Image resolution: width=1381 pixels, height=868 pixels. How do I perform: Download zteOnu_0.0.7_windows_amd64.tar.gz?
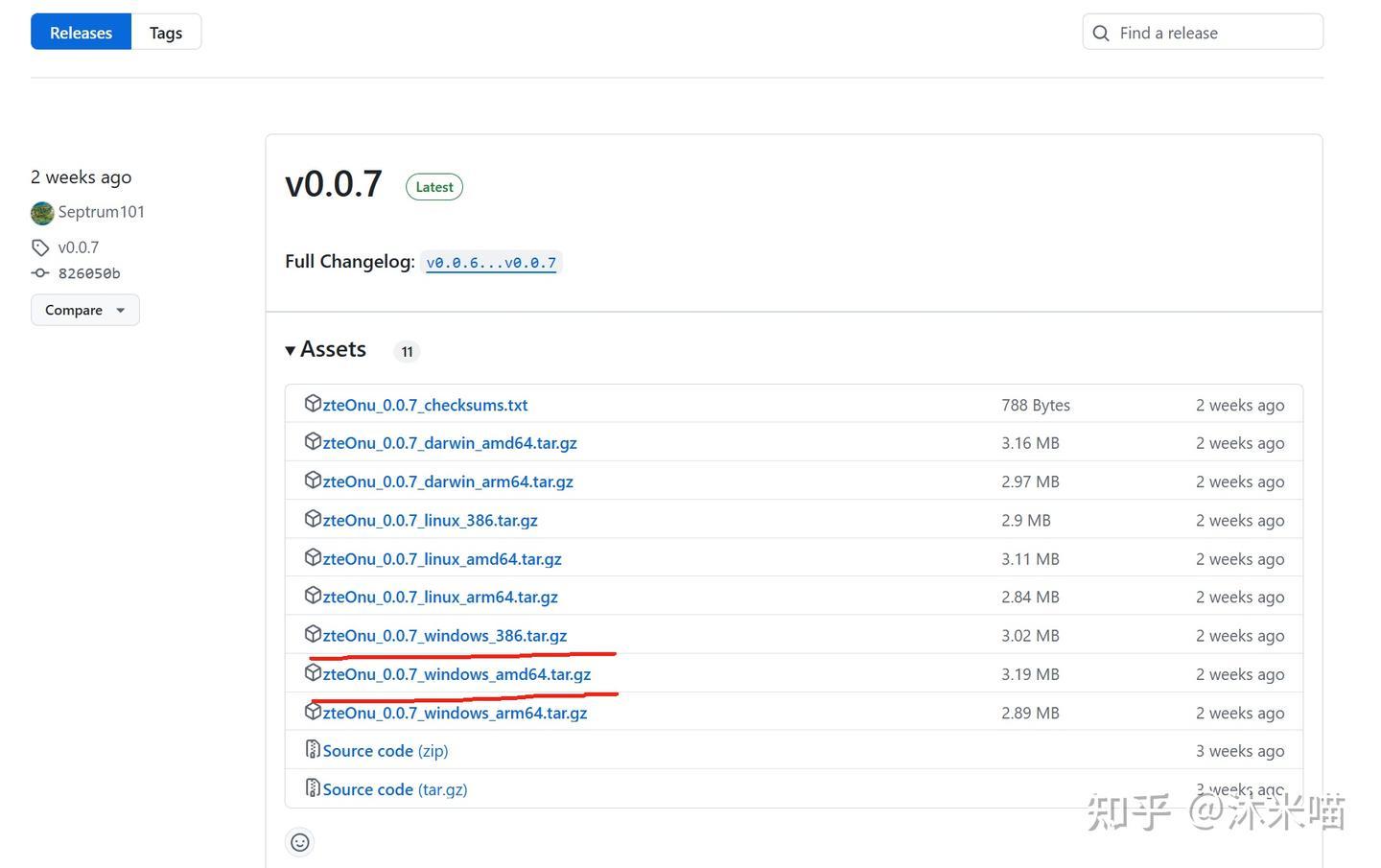[456, 674]
